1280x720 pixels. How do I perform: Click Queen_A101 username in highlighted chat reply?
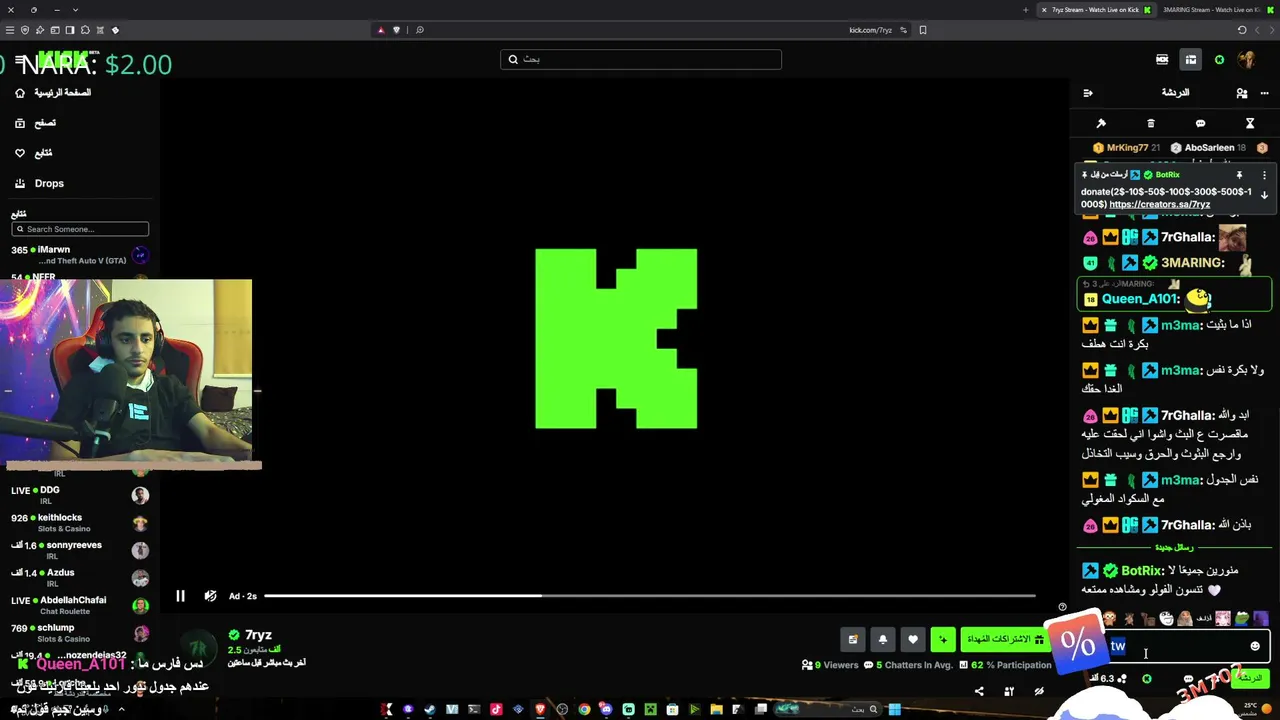click(x=1141, y=299)
